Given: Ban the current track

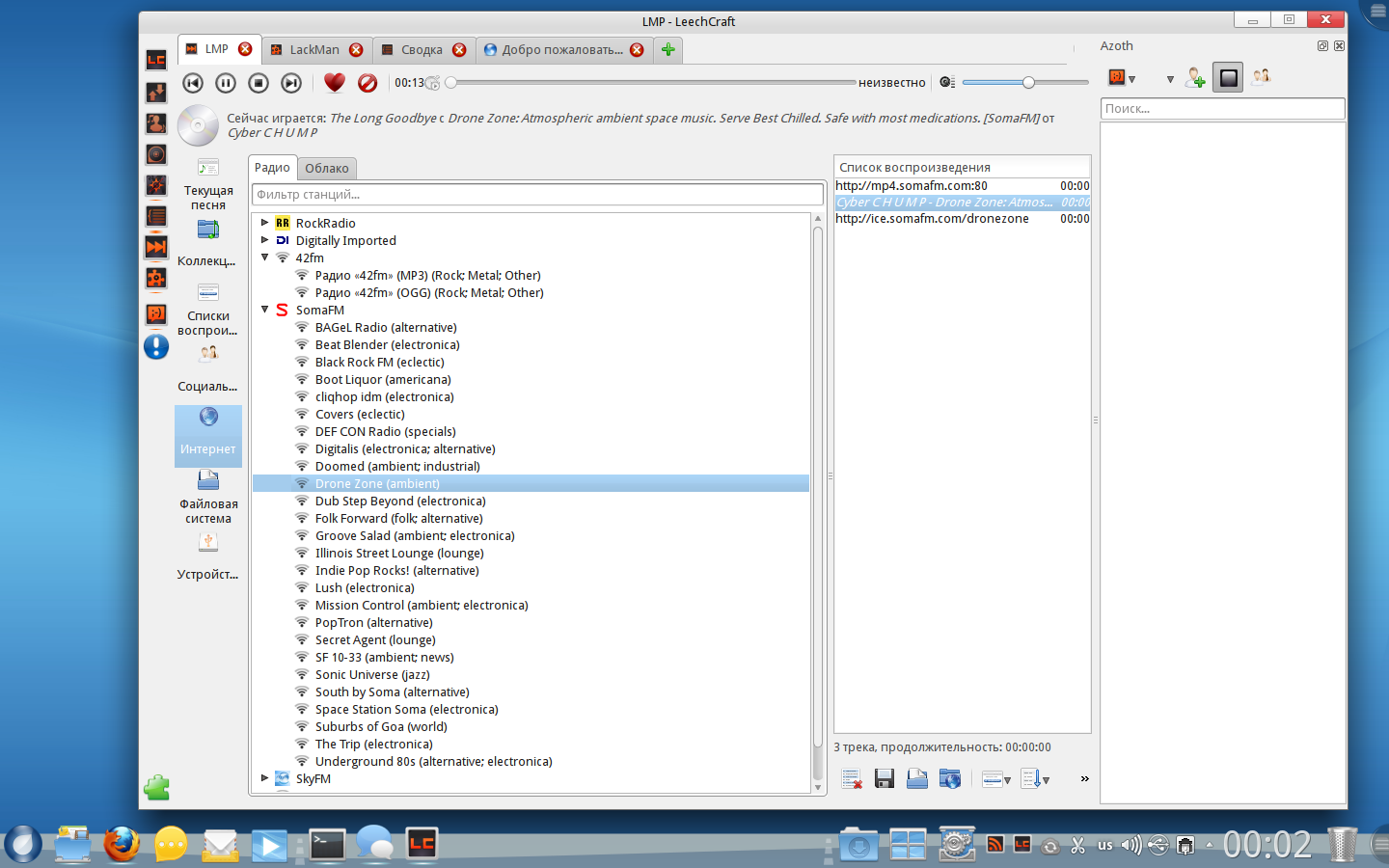Looking at the screenshot, I should (x=368, y=83).
